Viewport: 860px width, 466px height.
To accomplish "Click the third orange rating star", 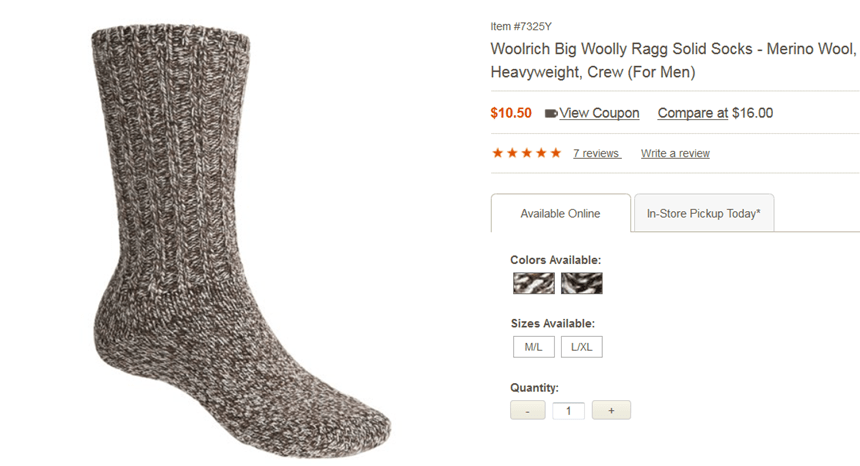I will pyautogui.click(x=526, y=153).
